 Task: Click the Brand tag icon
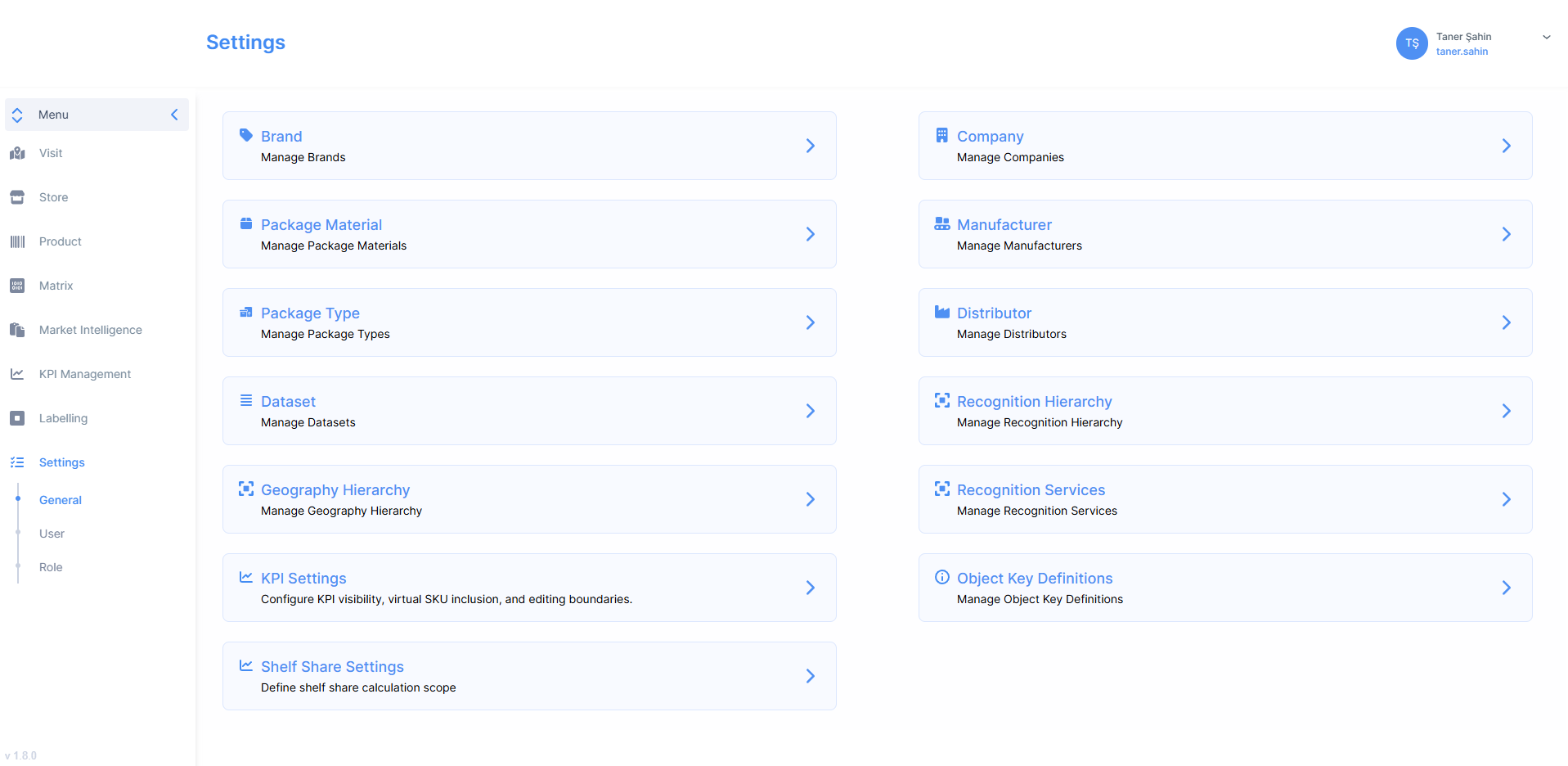[x=245, y=135]
